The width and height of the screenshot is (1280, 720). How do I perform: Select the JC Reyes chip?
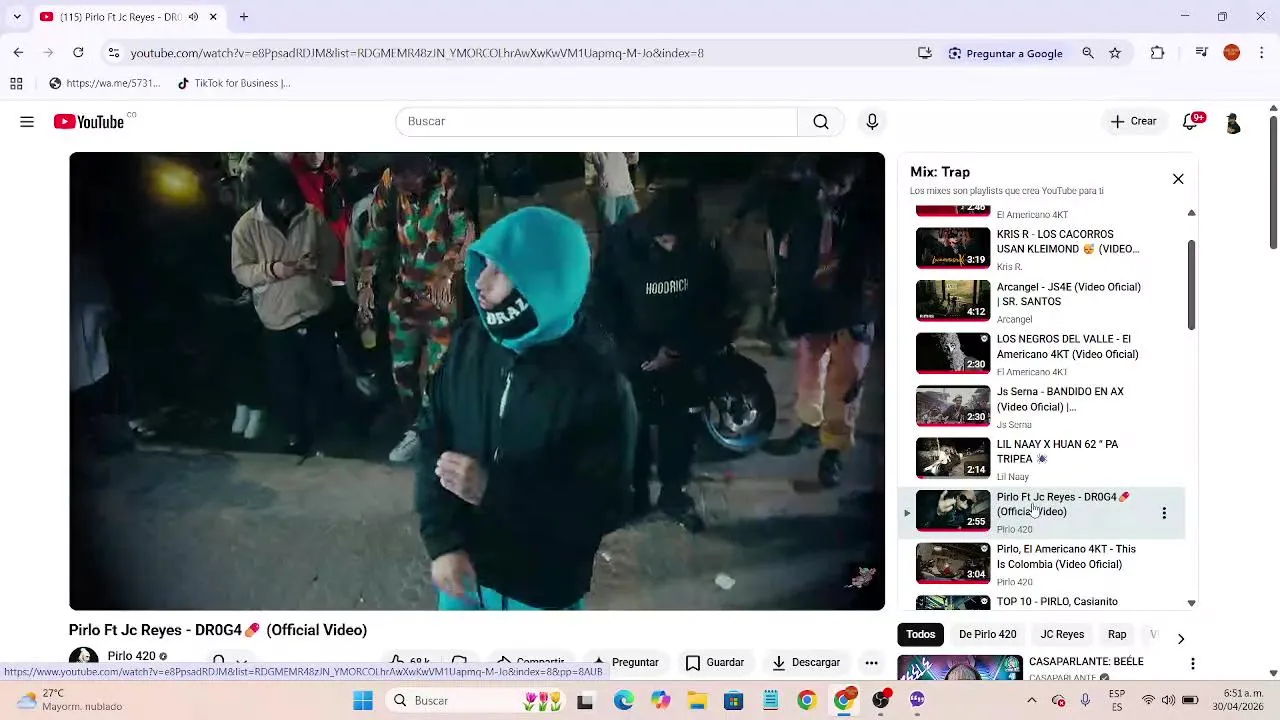click(x=1062, y=635)
